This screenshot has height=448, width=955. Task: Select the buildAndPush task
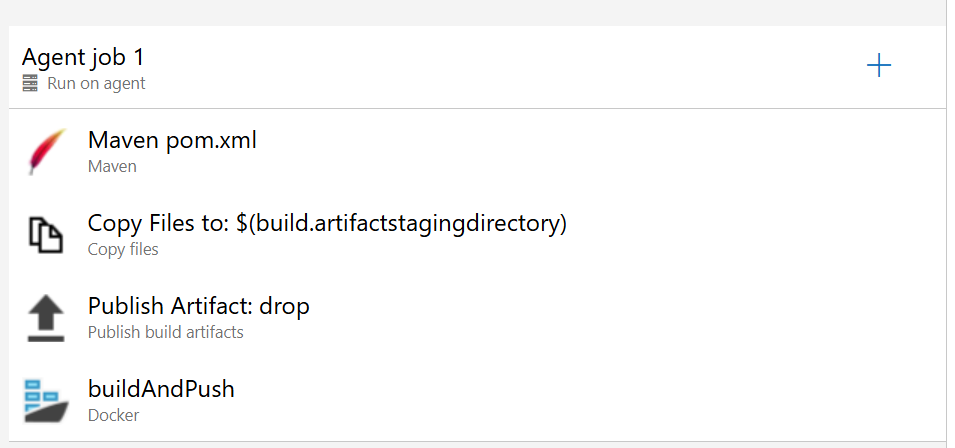tap(161, 389)
